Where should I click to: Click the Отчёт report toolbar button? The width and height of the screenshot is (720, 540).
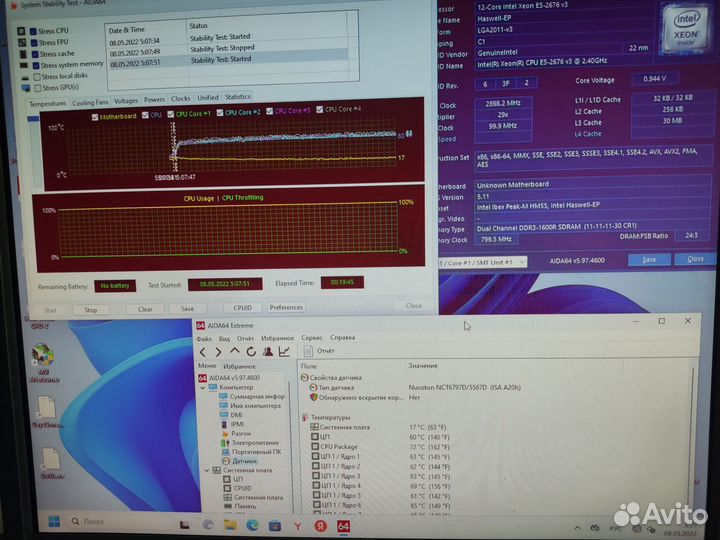point(319,351)
